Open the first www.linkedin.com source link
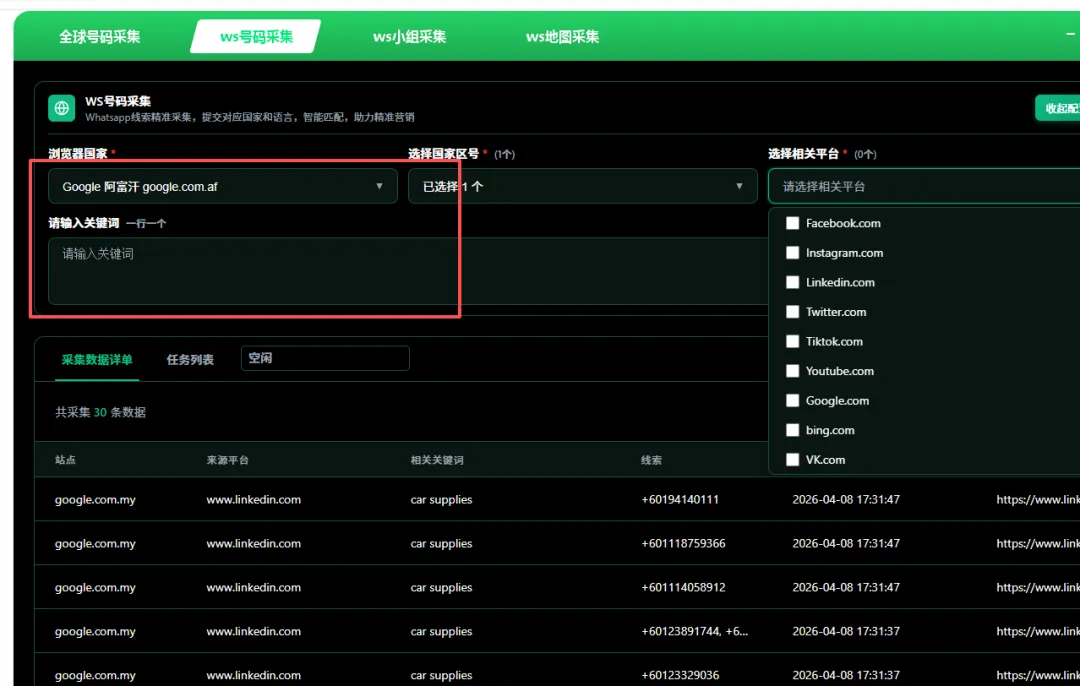 pyautogui.click(x=253, y=499)
